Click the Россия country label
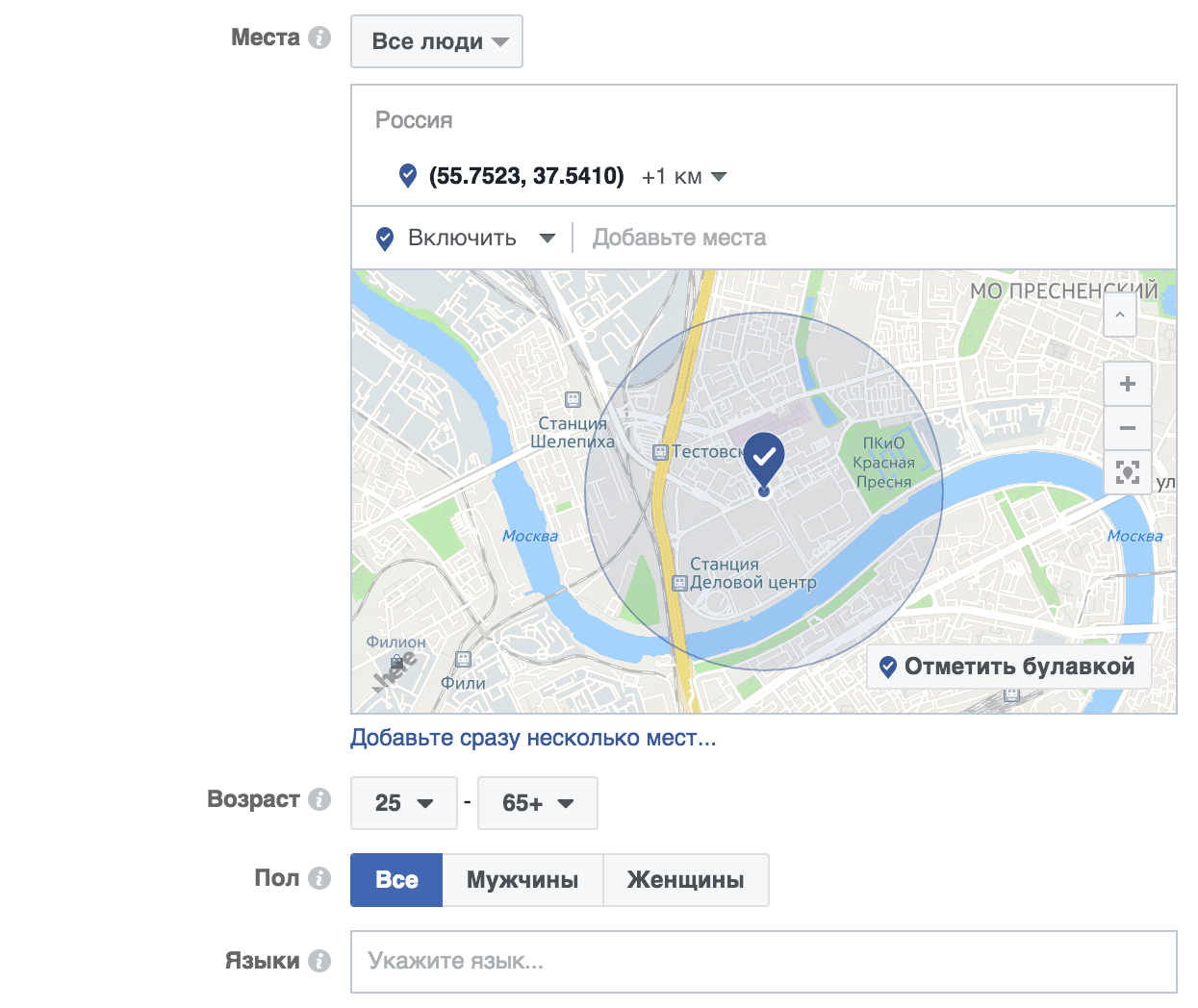The width and height of the screenshot is (1198, 1008). (x=414, y=120)
